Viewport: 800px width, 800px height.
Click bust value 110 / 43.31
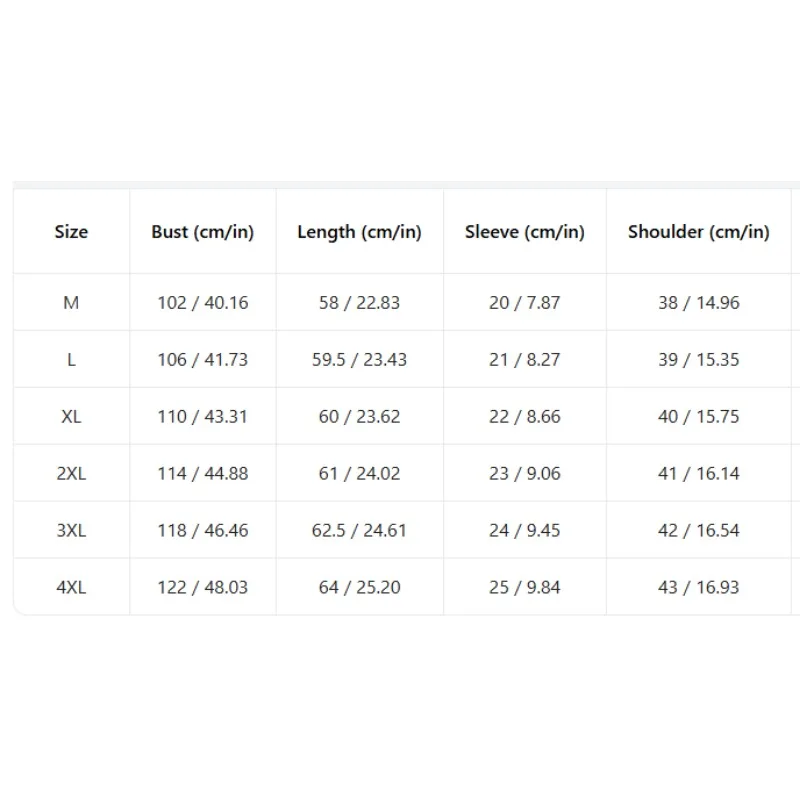pyautogui.click(x=203, y=417)
